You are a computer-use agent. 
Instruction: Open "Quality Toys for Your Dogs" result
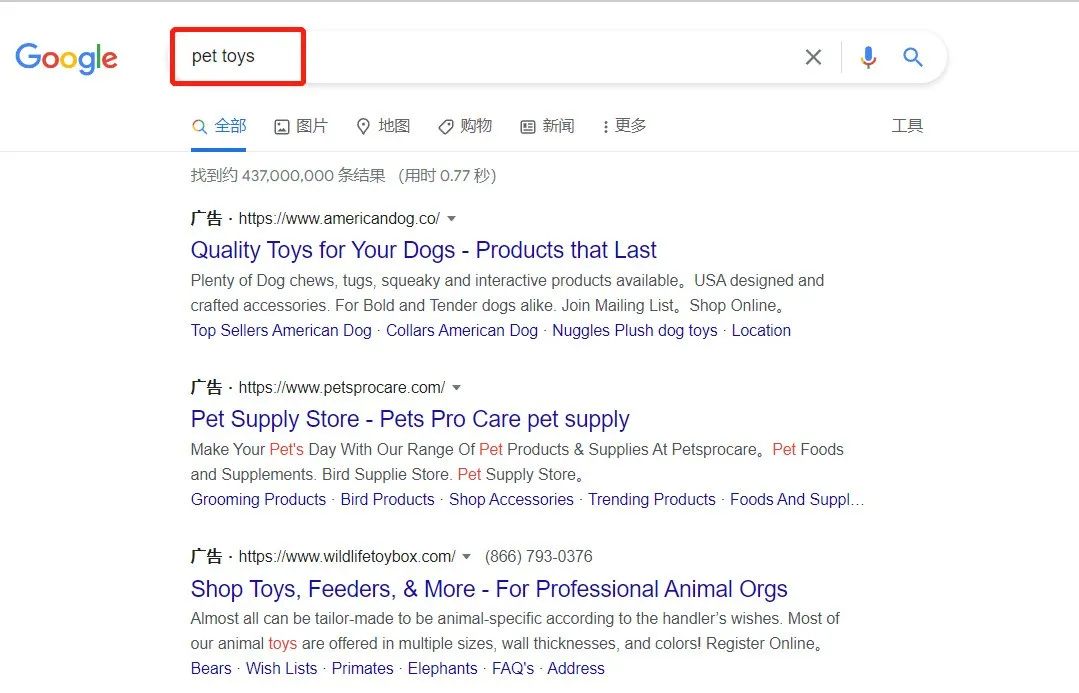click(x=423, y=250)
